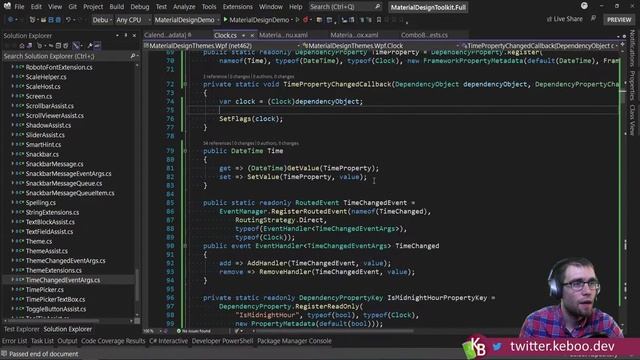Click the Solution Explorer horizontal scrollbar
Image resolution: width=640 pixels, height=360 pixels.
click(67, 321)
